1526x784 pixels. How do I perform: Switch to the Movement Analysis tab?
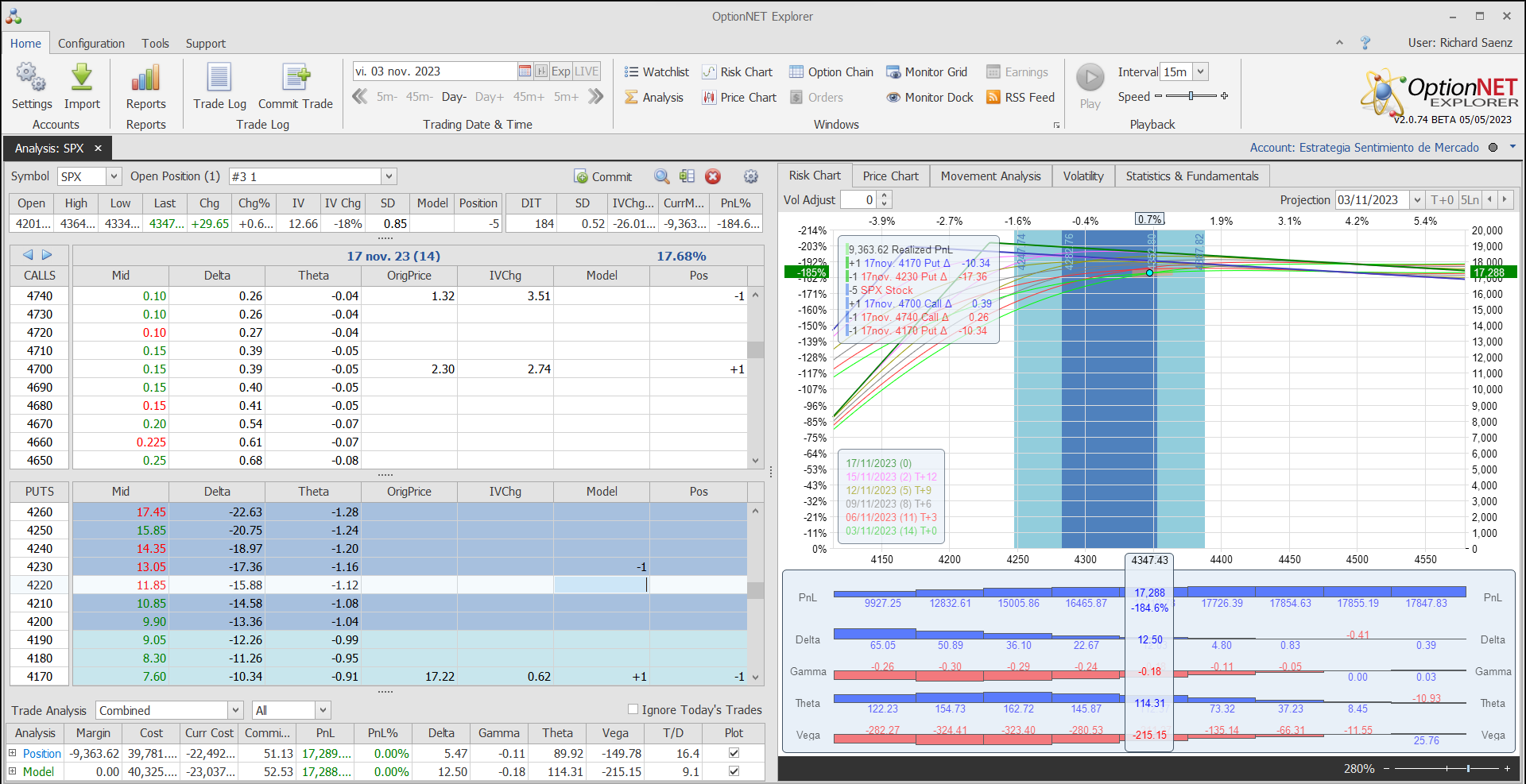990,176
